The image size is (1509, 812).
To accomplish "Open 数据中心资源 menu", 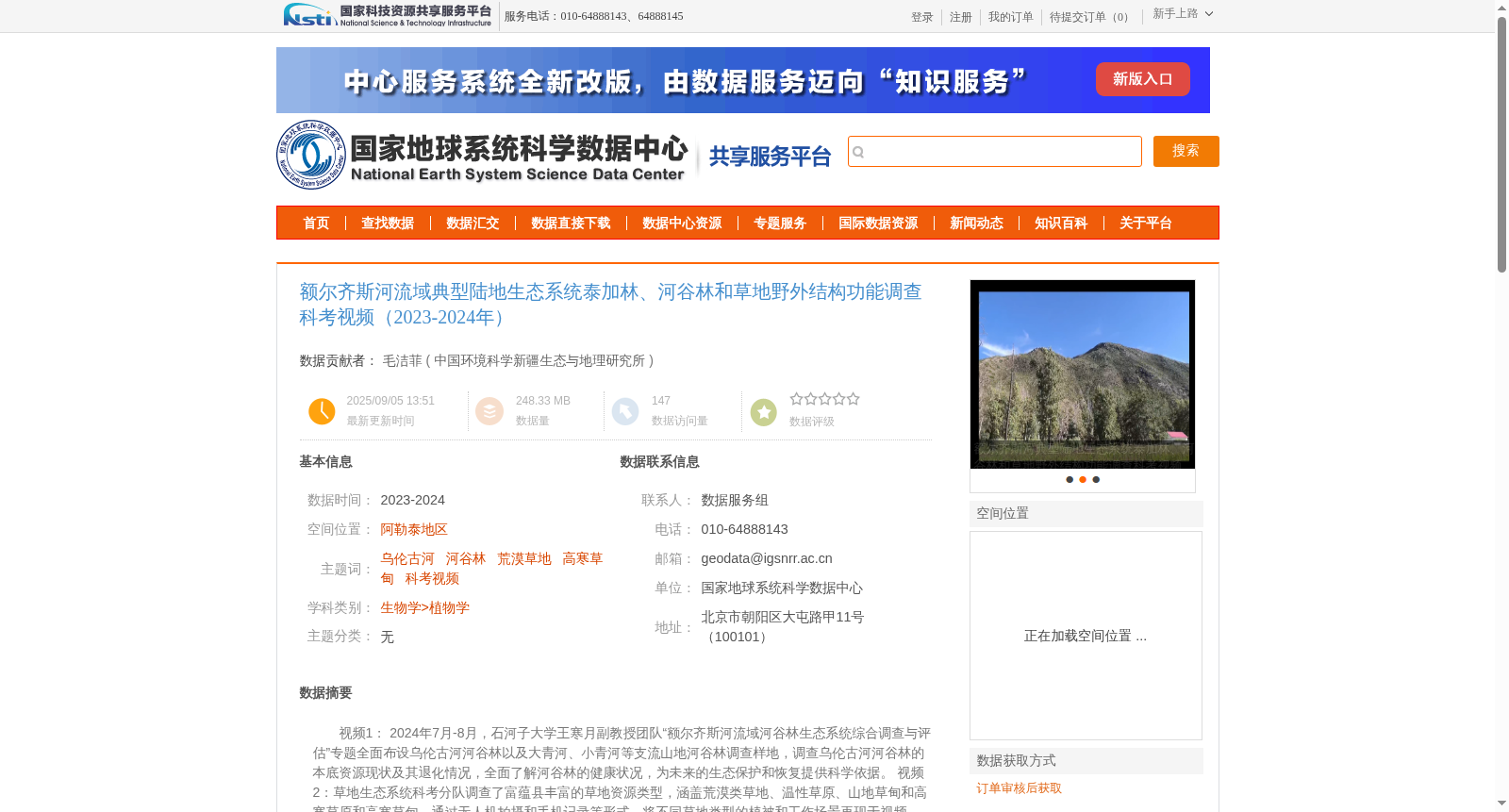I will [682, 223].
